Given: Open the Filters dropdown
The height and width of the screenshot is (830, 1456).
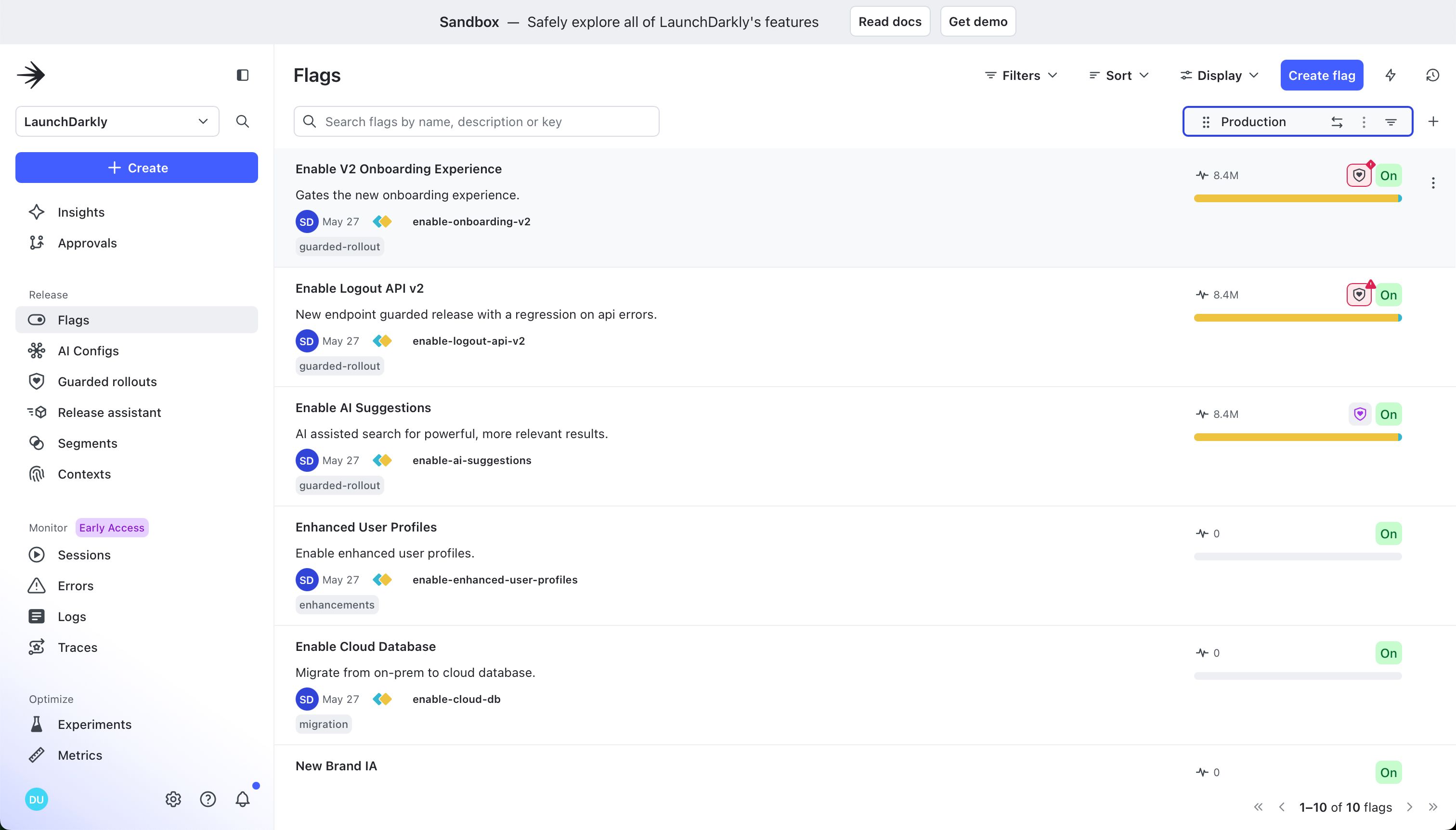Looking at the screenshot, I should pyautogui.click(x=1021, y=75).
